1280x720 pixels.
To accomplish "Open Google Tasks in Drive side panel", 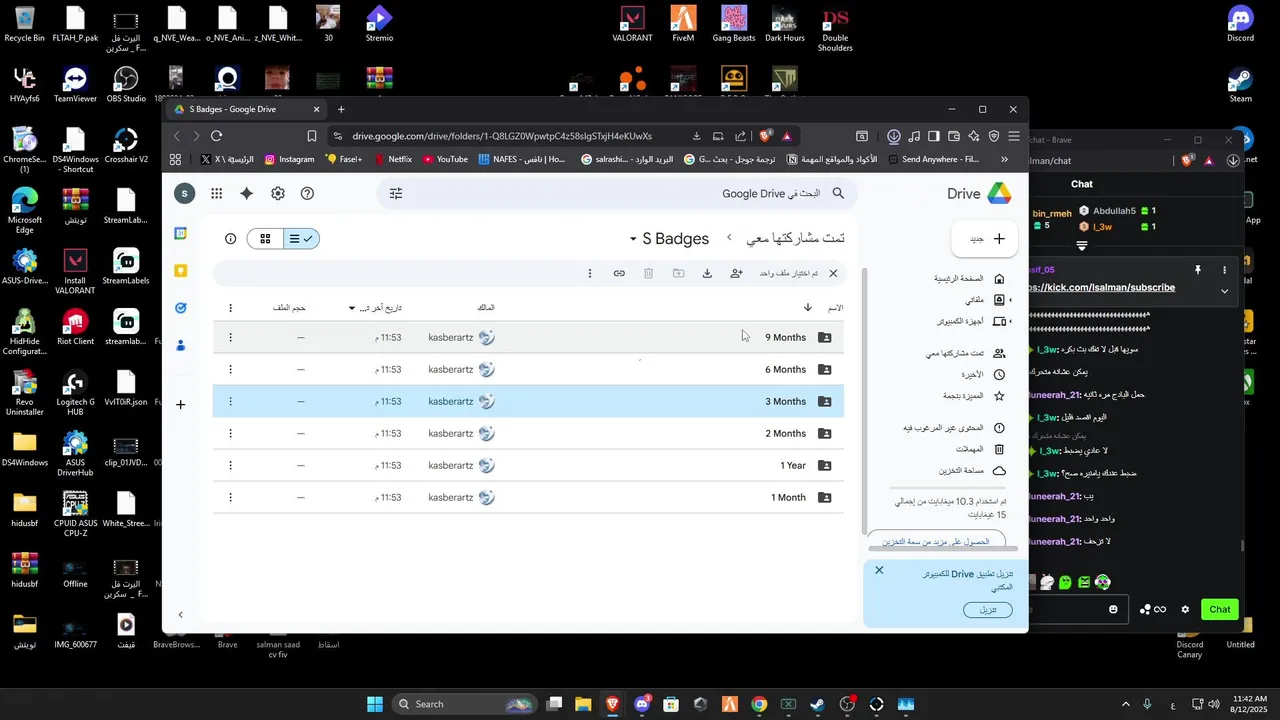I will click(x=181, y=308).
